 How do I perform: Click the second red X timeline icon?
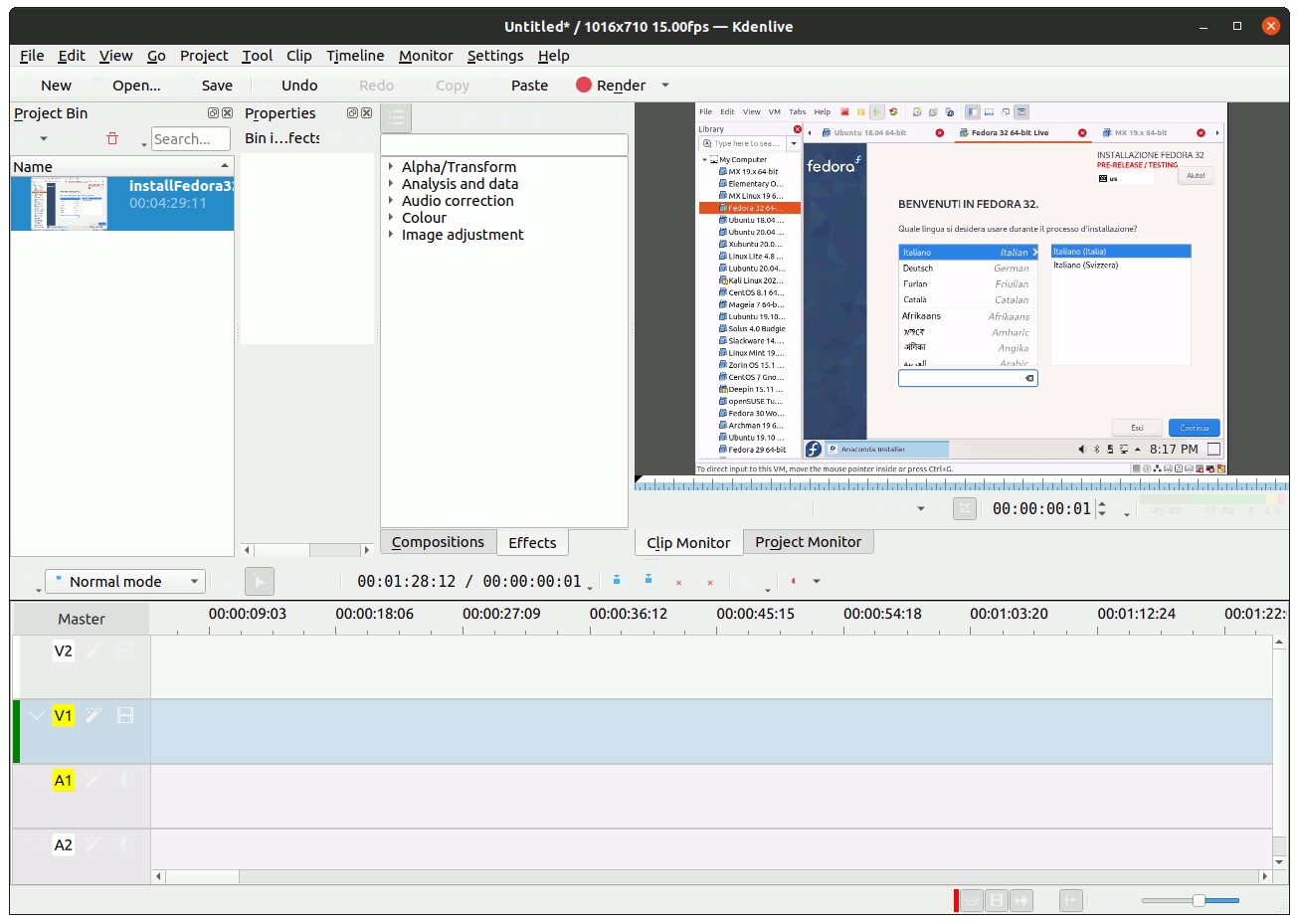710,583
